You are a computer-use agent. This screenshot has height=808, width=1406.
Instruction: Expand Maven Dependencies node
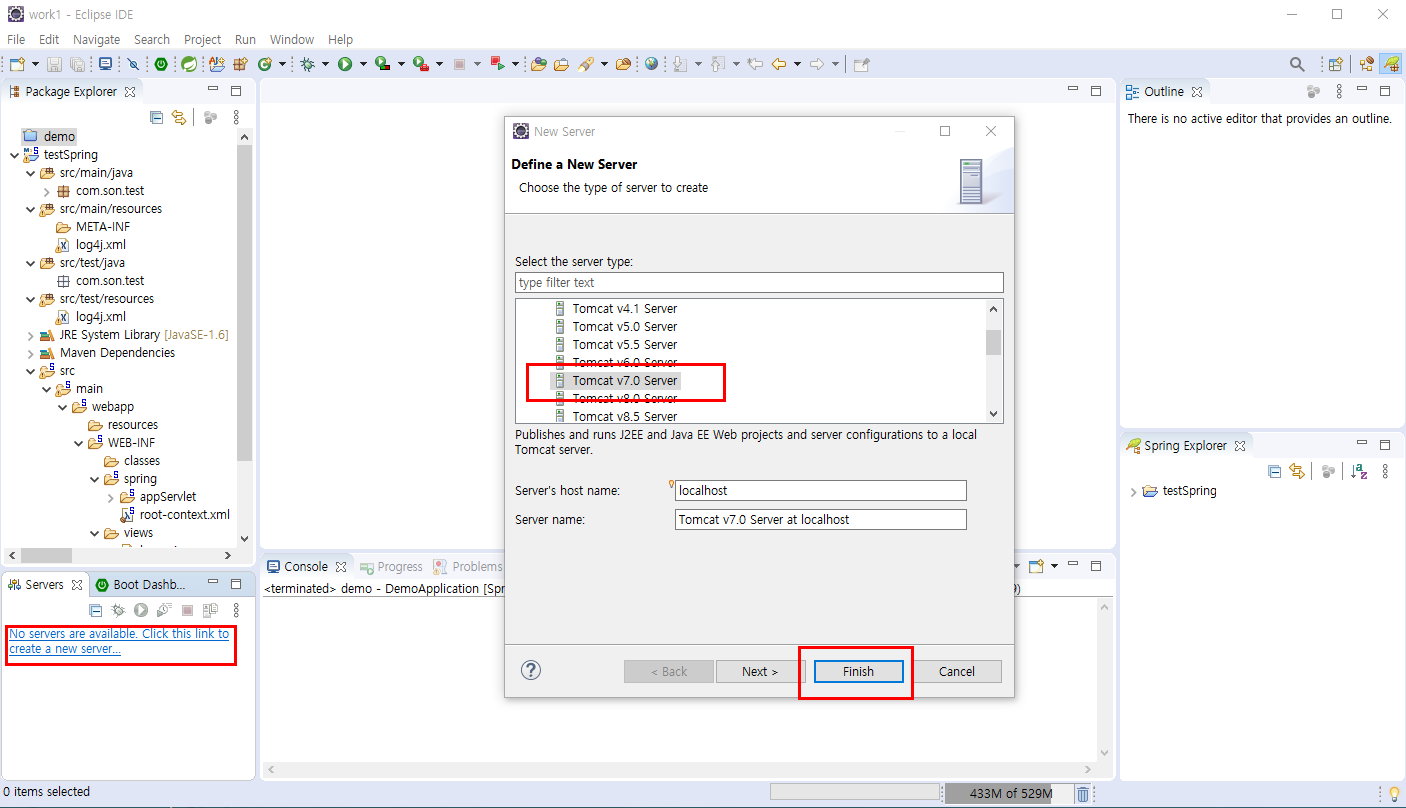[x=30, y=353]
